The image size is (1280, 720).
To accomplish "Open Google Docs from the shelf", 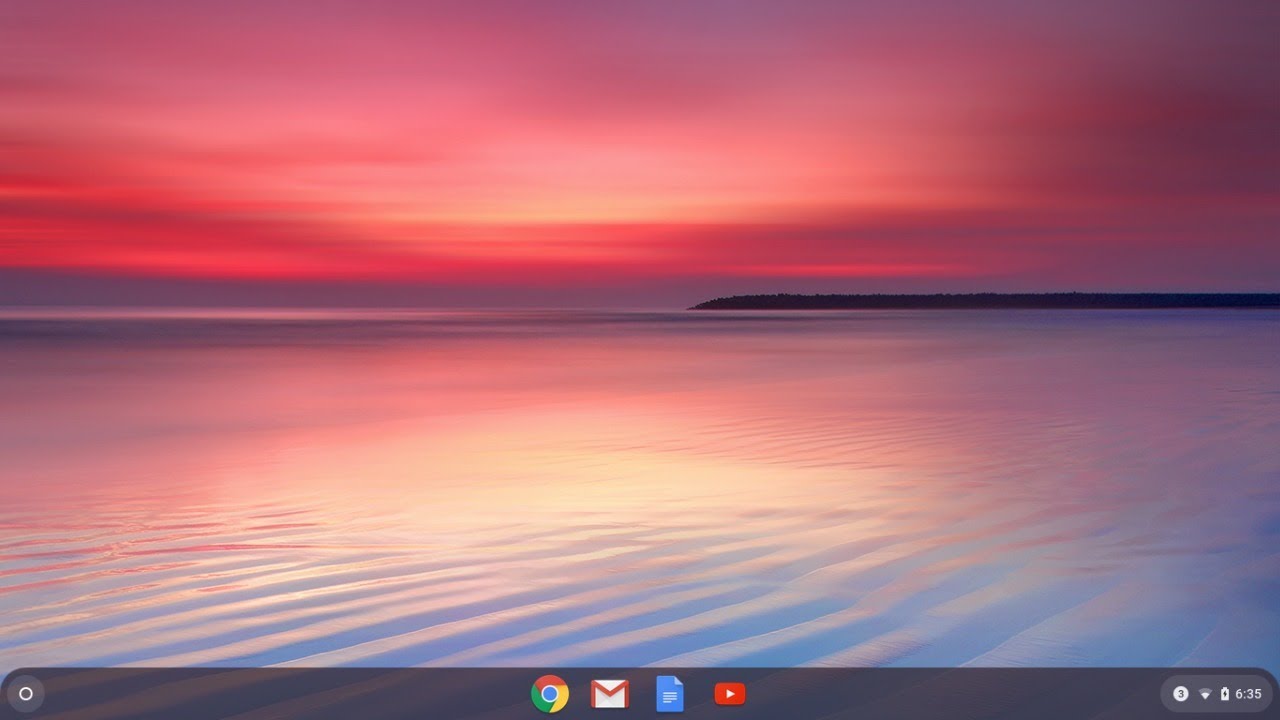I will click(x=670, y=694).
